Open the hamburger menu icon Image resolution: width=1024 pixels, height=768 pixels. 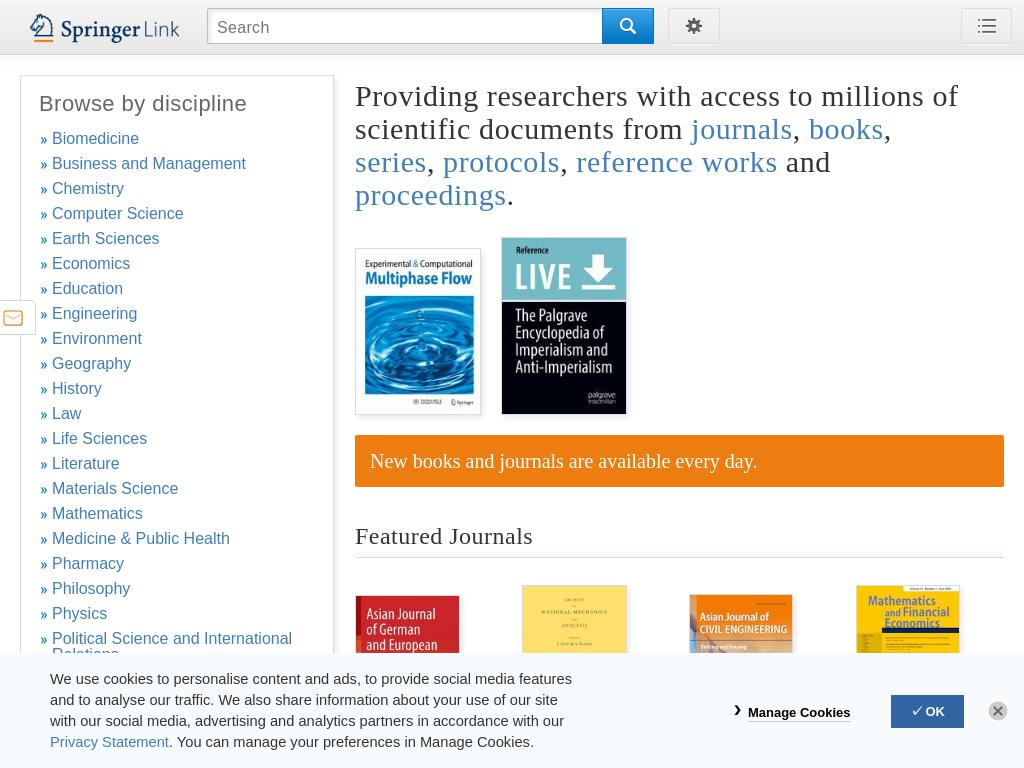(x=986, y=27)
